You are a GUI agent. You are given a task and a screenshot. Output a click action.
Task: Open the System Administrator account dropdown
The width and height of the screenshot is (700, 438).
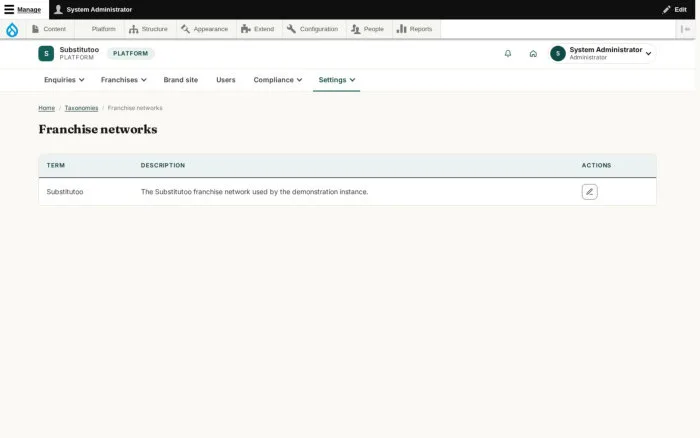point(602,54)
